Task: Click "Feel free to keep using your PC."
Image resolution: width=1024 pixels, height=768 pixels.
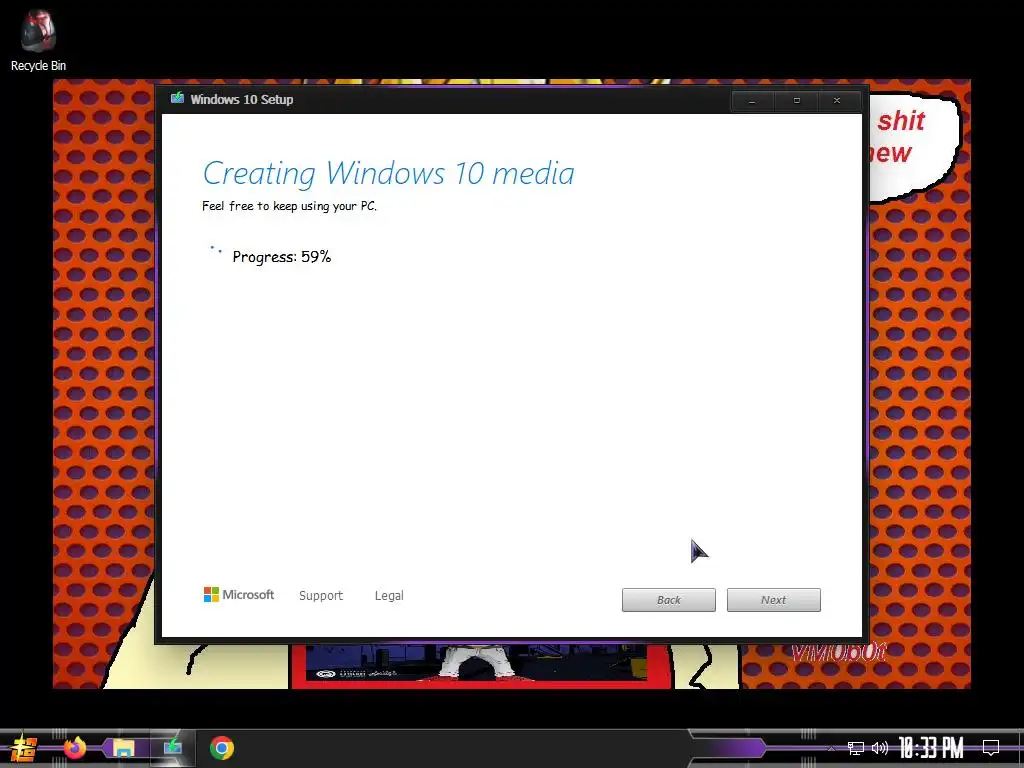Action: pos(289,206)
